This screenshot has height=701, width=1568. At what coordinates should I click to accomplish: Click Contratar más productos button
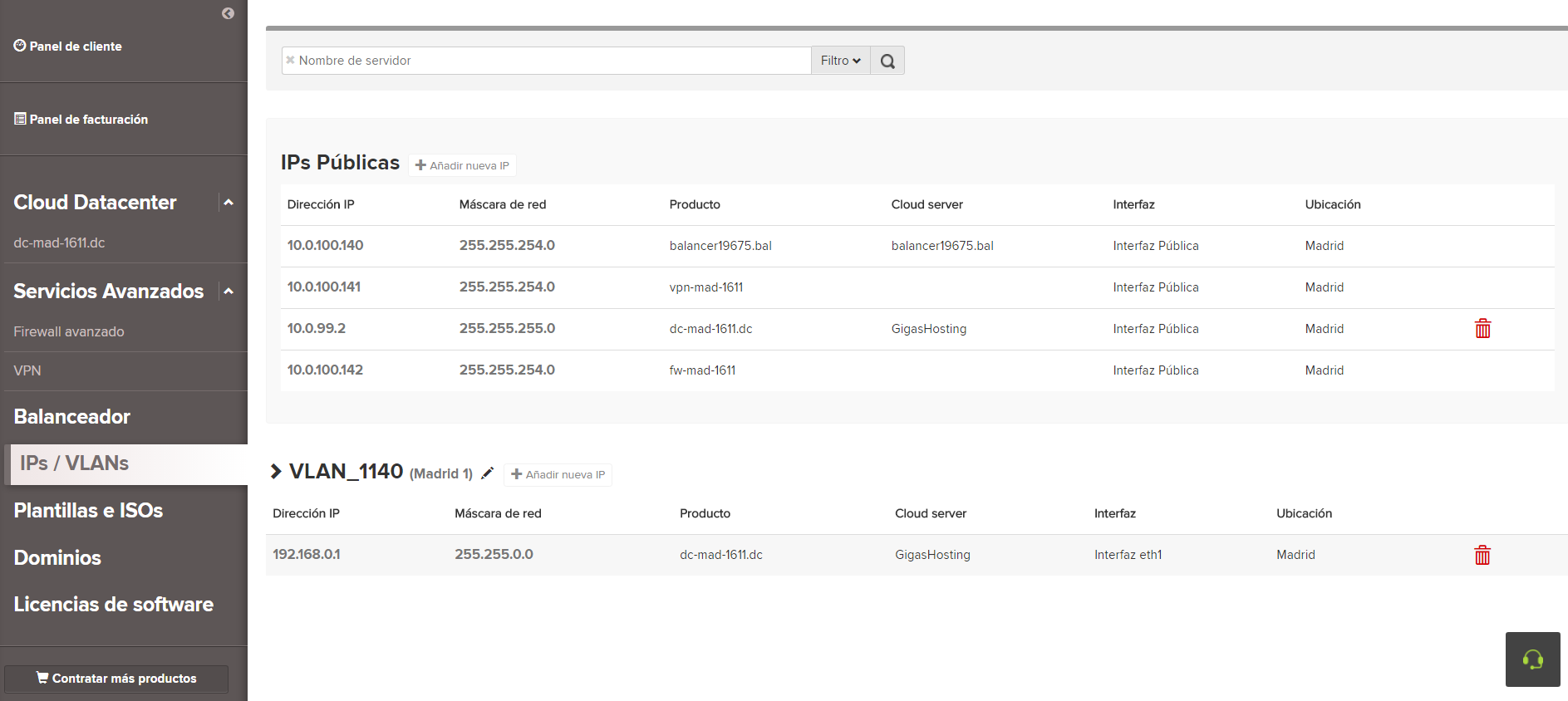pos(116,679)
